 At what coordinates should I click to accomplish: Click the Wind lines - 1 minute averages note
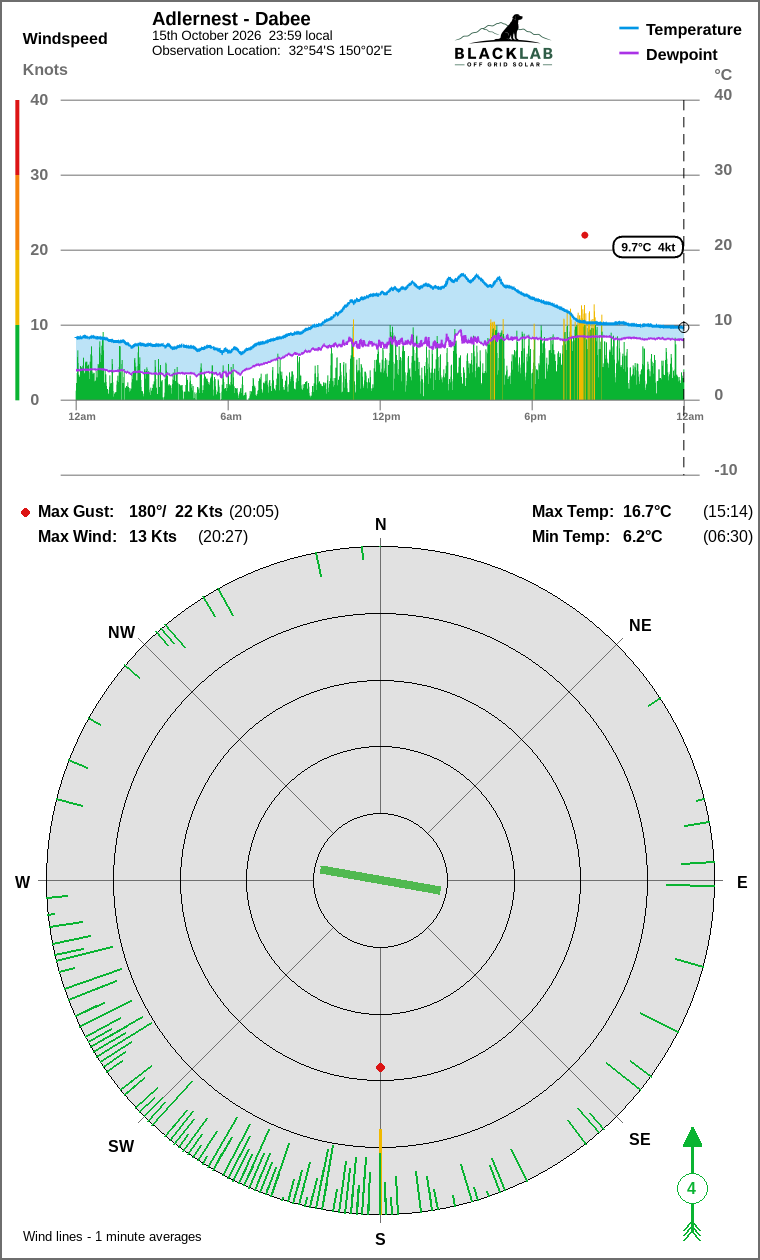113,1237
